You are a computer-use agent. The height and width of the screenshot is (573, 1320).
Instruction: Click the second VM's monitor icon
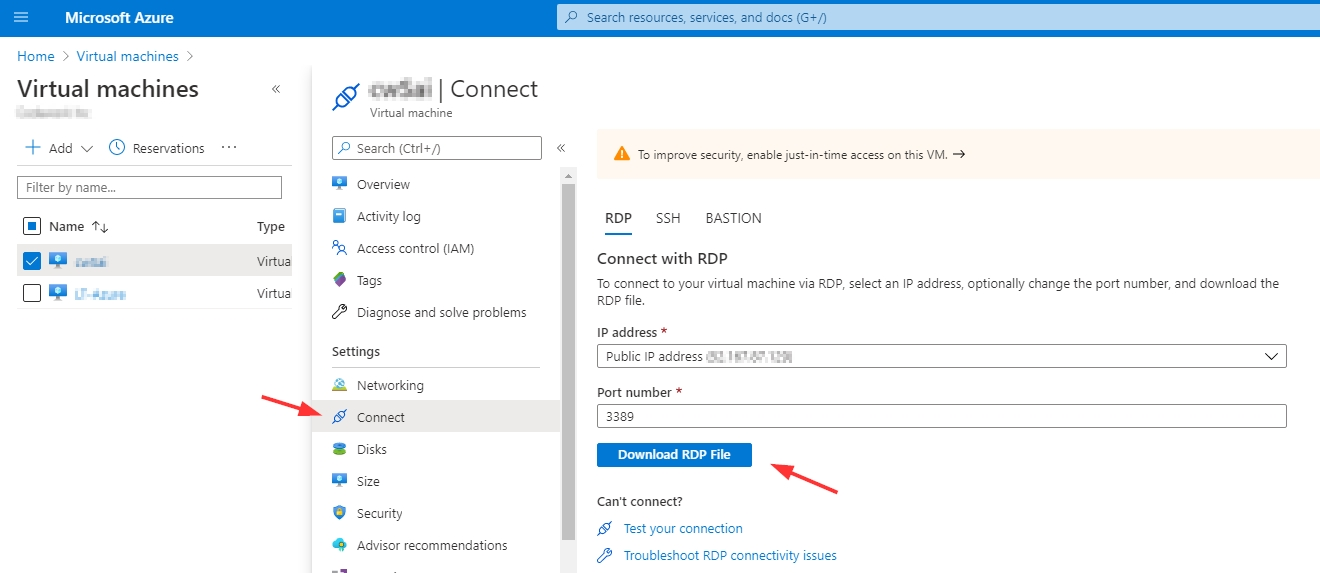pyautogui.click(x=58, y=293)
